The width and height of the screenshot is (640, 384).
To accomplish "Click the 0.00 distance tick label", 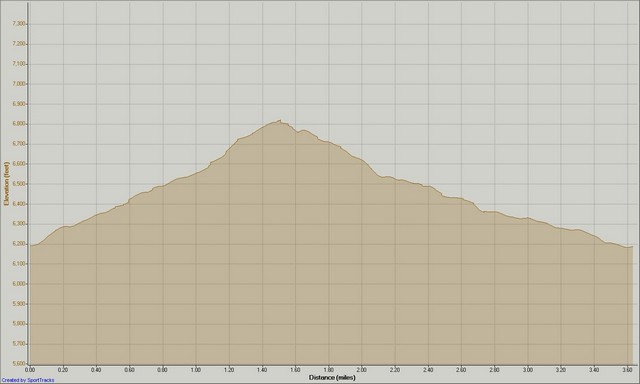I will pos(30,370).
